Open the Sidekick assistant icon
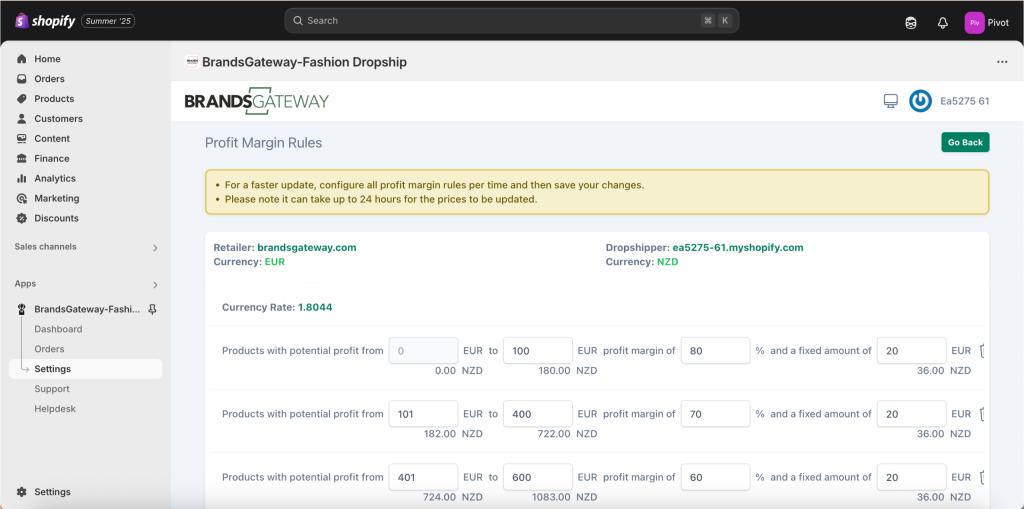 [x=910, y=23]
